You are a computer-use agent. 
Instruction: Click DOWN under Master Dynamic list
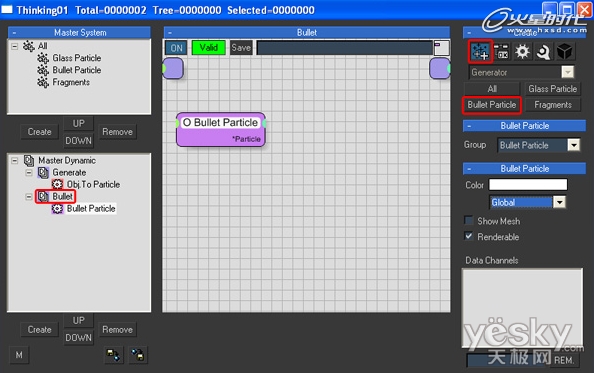tap(78, 337)
